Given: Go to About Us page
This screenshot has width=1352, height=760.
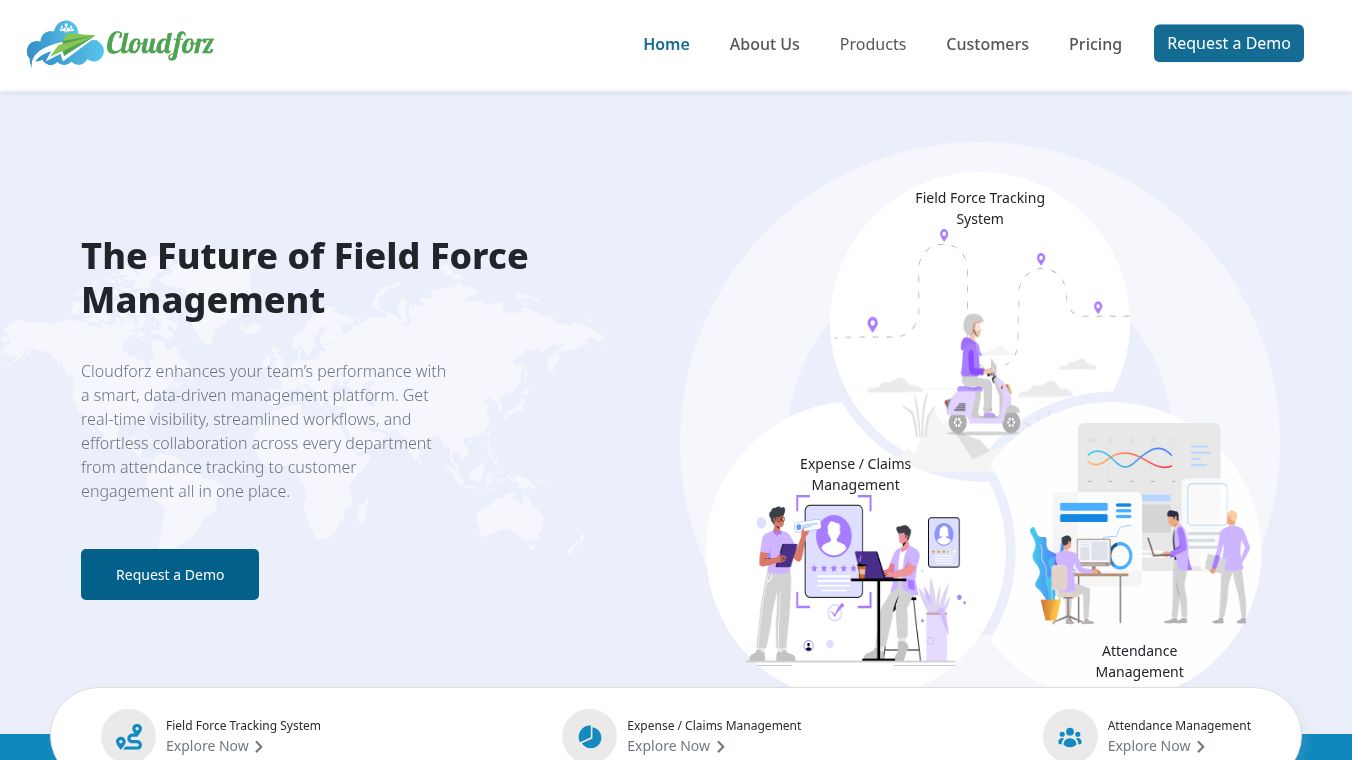Looking at the screenshot, I should tap(764, 44).
